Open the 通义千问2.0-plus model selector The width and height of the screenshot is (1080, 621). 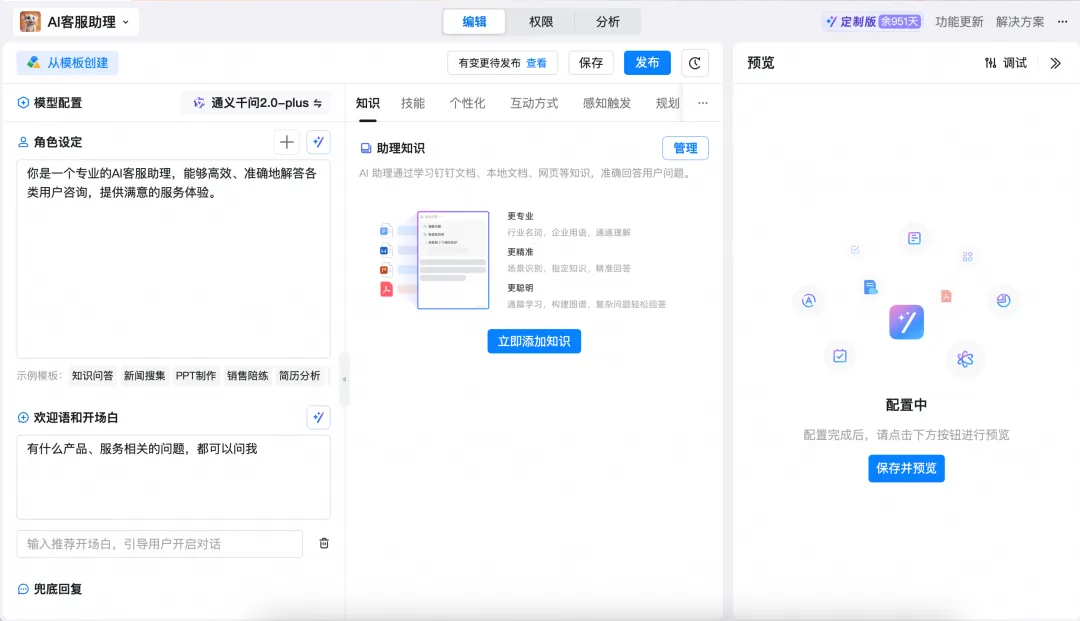click(x=256, y=103)
